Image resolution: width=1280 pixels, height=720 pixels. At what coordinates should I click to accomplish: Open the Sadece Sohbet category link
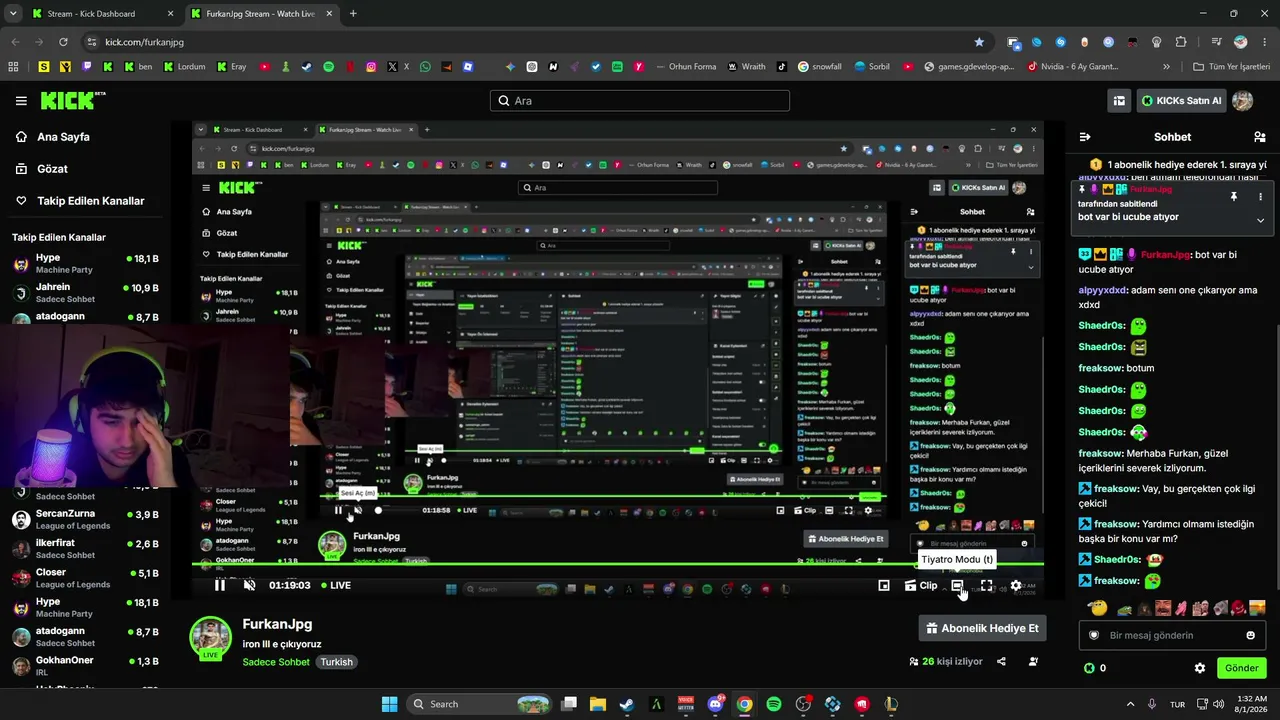click(276, 662)
